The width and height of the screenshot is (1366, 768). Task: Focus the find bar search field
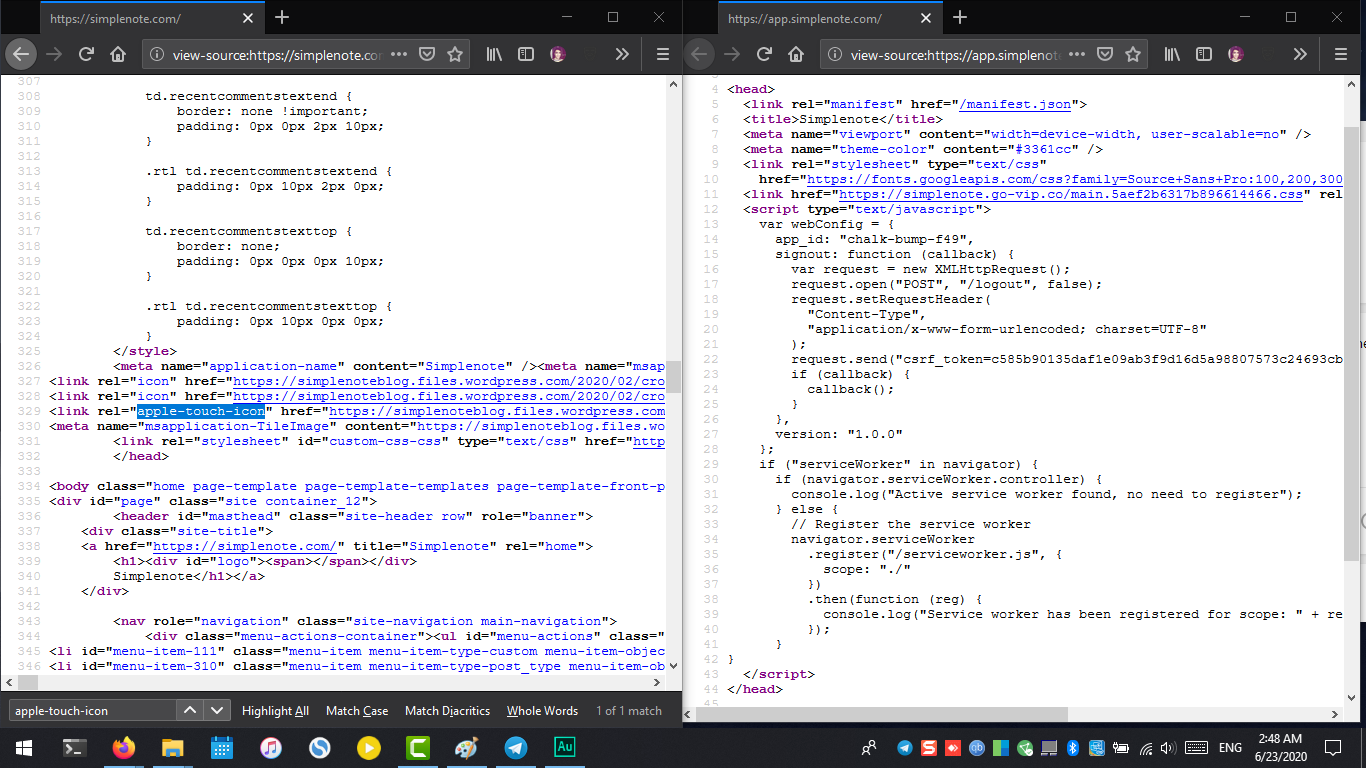tap(90, 711)
